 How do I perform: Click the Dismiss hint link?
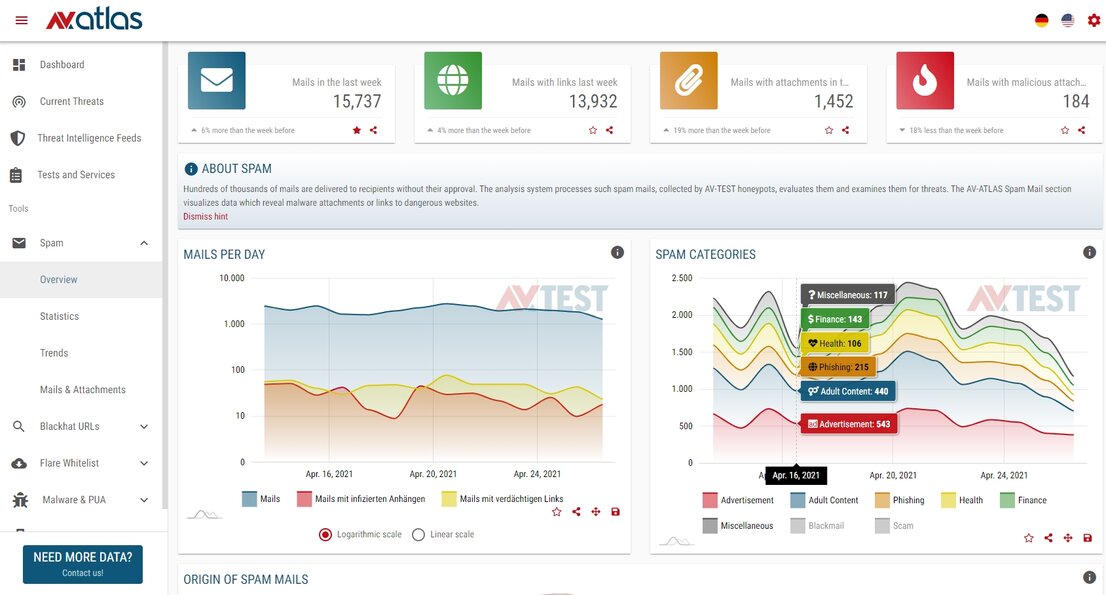click(x=205, y=216)
